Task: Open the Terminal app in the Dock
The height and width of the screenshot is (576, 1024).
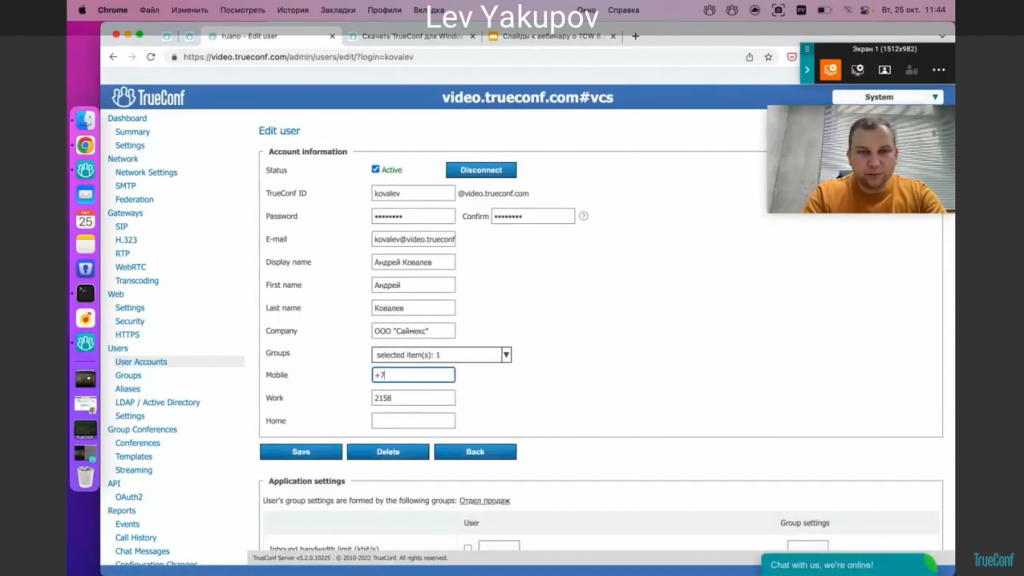Action: point(85,293)
